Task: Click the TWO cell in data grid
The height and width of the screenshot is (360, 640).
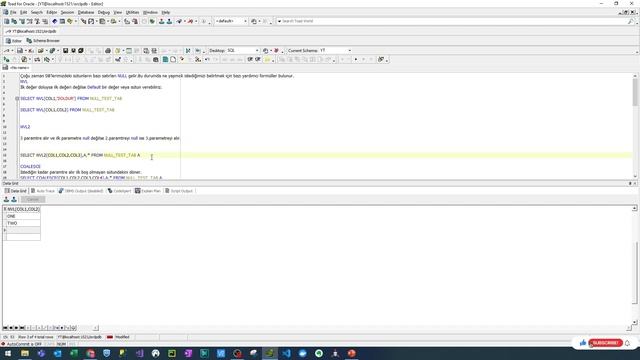Action: pos(23,223)
